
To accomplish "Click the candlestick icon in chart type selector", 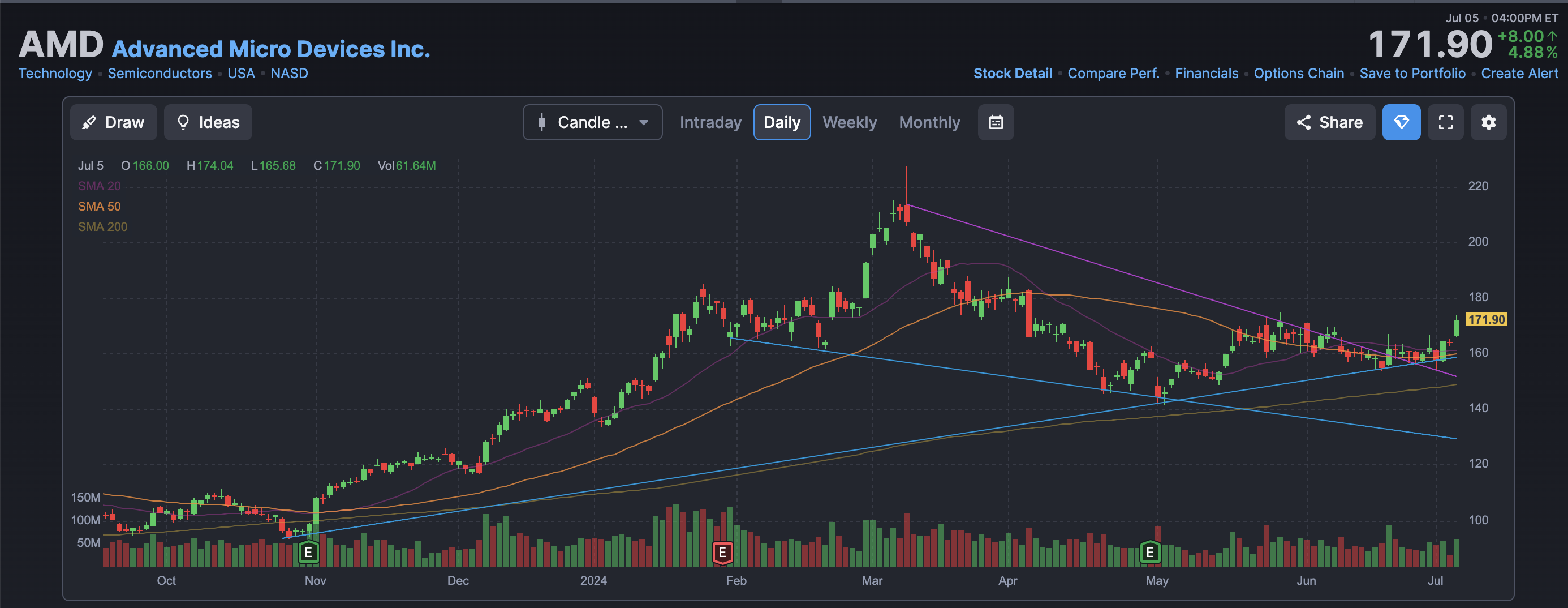I will (x=541, y=122).
